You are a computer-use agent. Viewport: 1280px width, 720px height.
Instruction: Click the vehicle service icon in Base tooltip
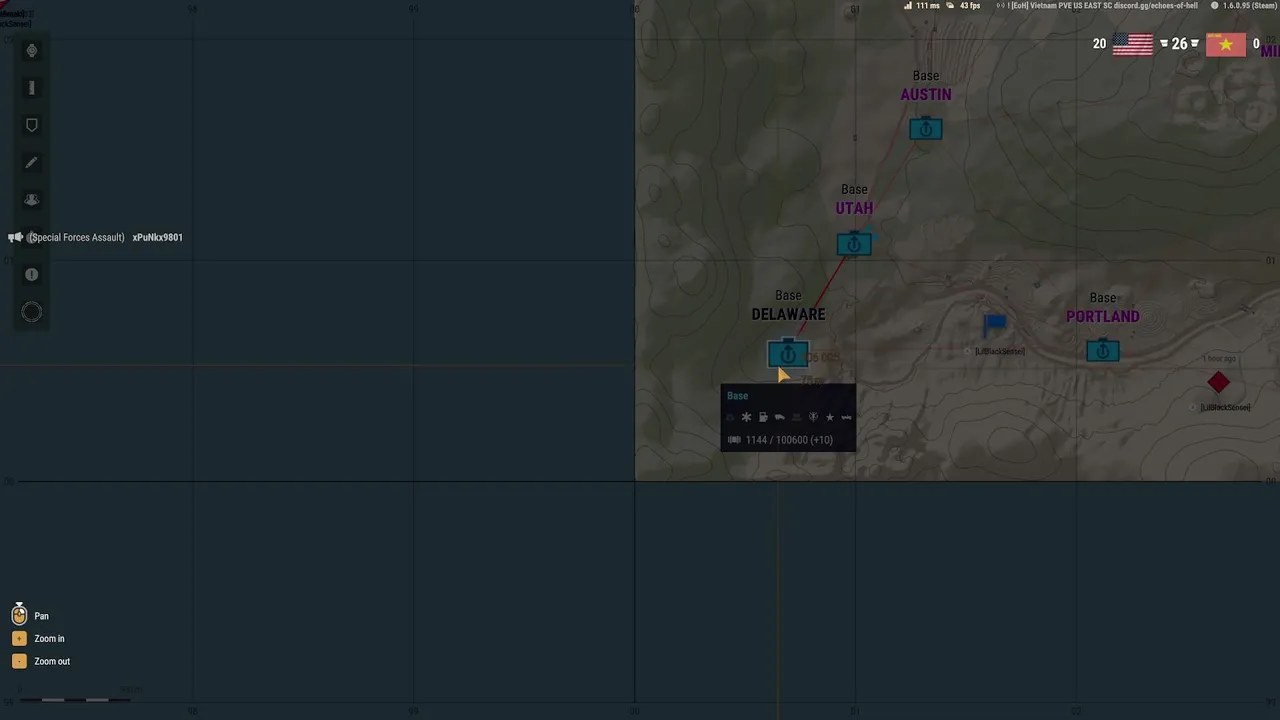pyautogui.click(x=780, y=417)
